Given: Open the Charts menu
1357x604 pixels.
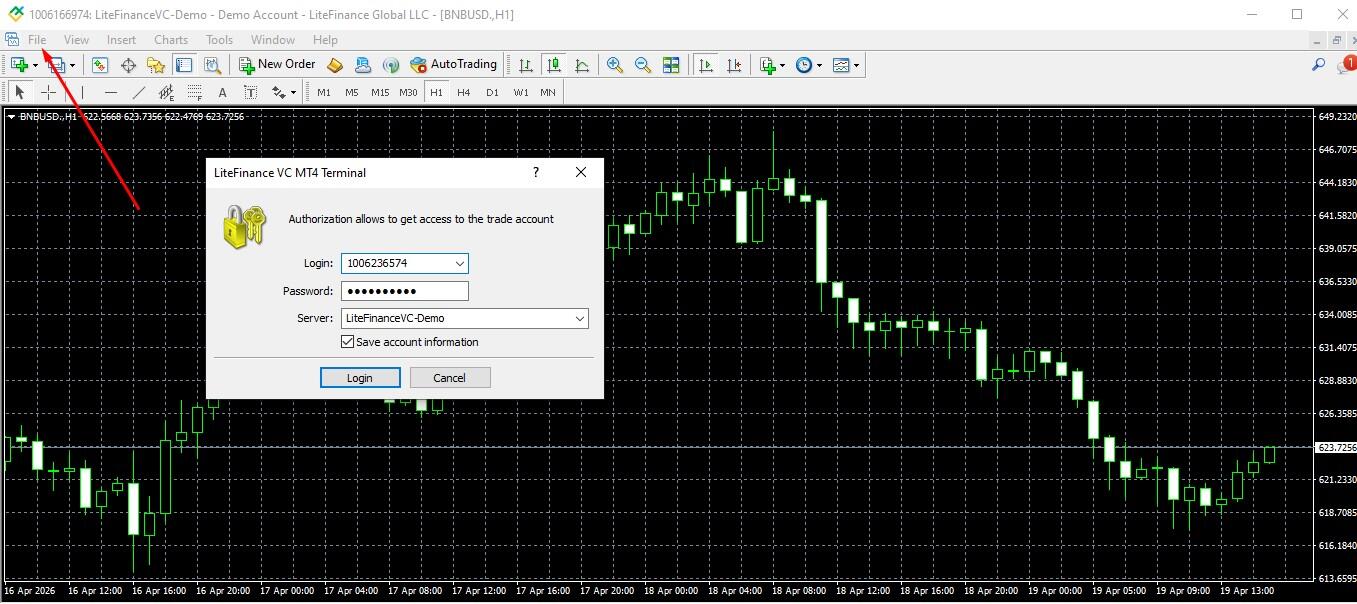Looking at the screenshot, I should pos(171,40).
